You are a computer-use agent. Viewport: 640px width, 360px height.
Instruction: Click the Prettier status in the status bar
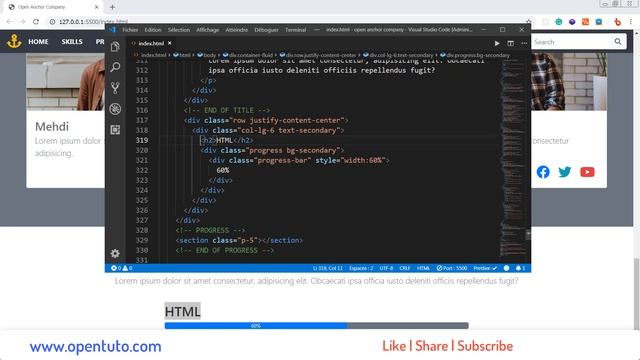[x=485, y=268]
